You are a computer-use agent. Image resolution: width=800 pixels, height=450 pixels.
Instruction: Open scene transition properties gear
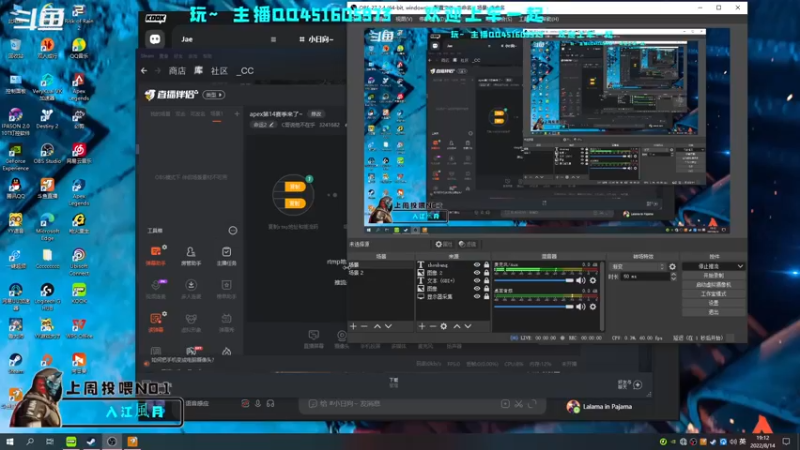[x=672, y=266]
